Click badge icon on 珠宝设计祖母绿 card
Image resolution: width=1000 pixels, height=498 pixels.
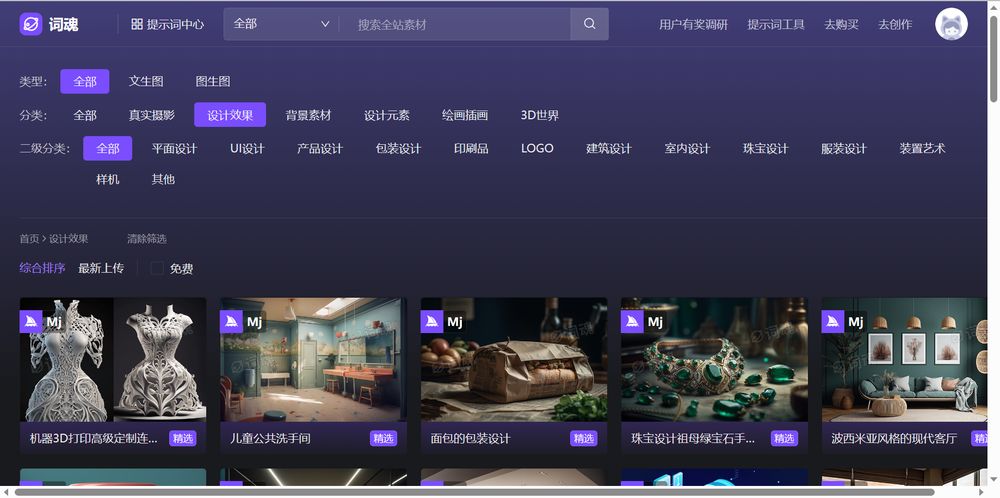[x=632, y=321]
